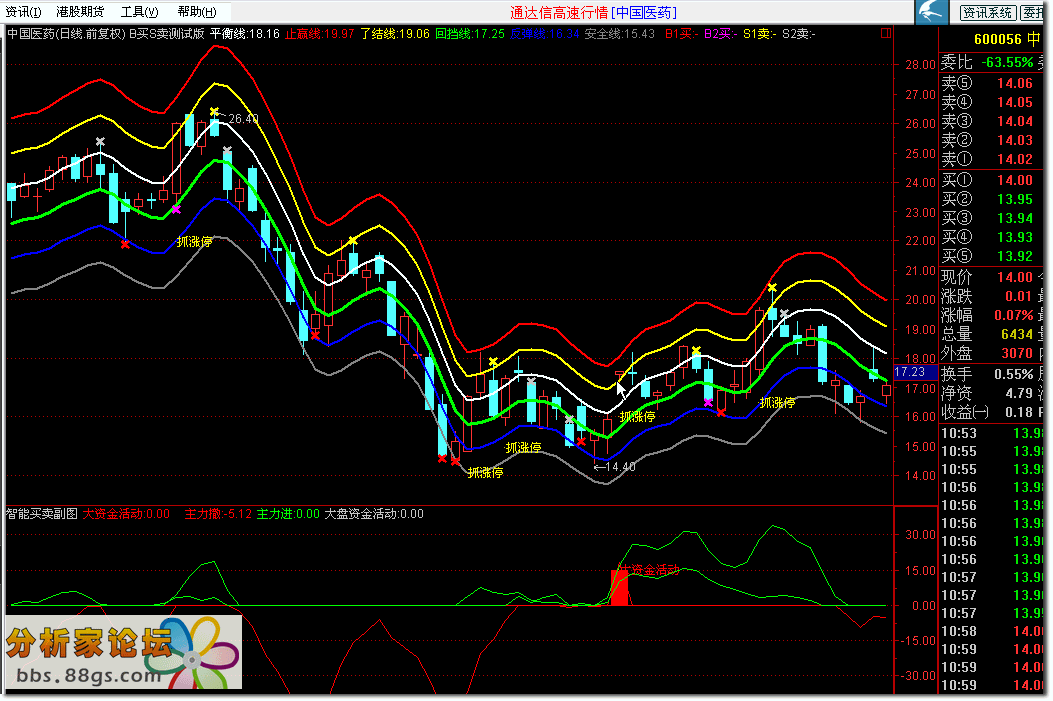Click the yellow X sell marker near 26.40

[x=214, y=111]
